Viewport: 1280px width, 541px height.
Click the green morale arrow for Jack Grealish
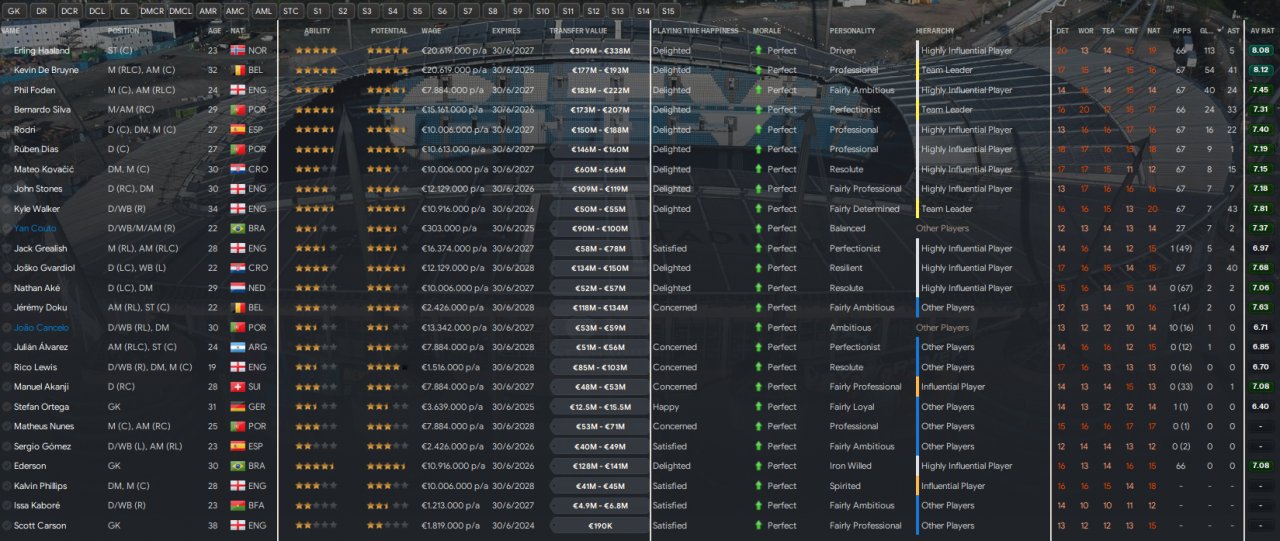759,248
